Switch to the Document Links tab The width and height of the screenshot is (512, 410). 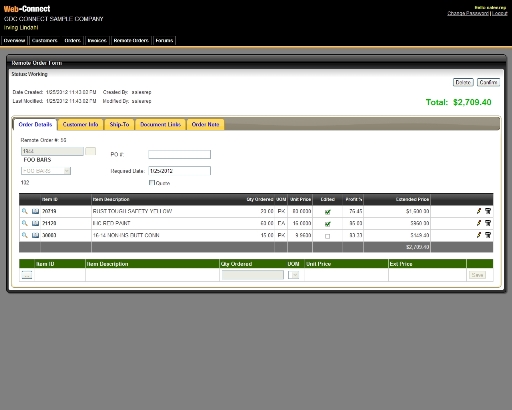coord(160,124)
